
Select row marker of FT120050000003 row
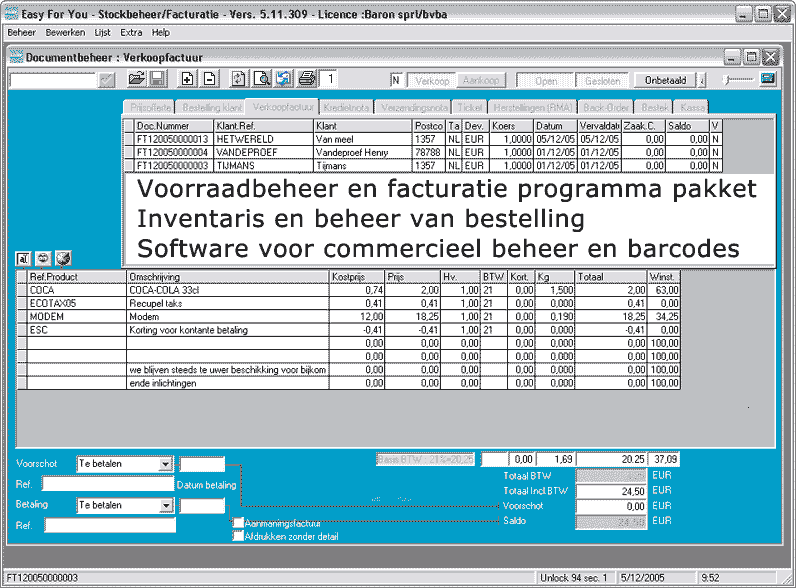coord(129,166)
